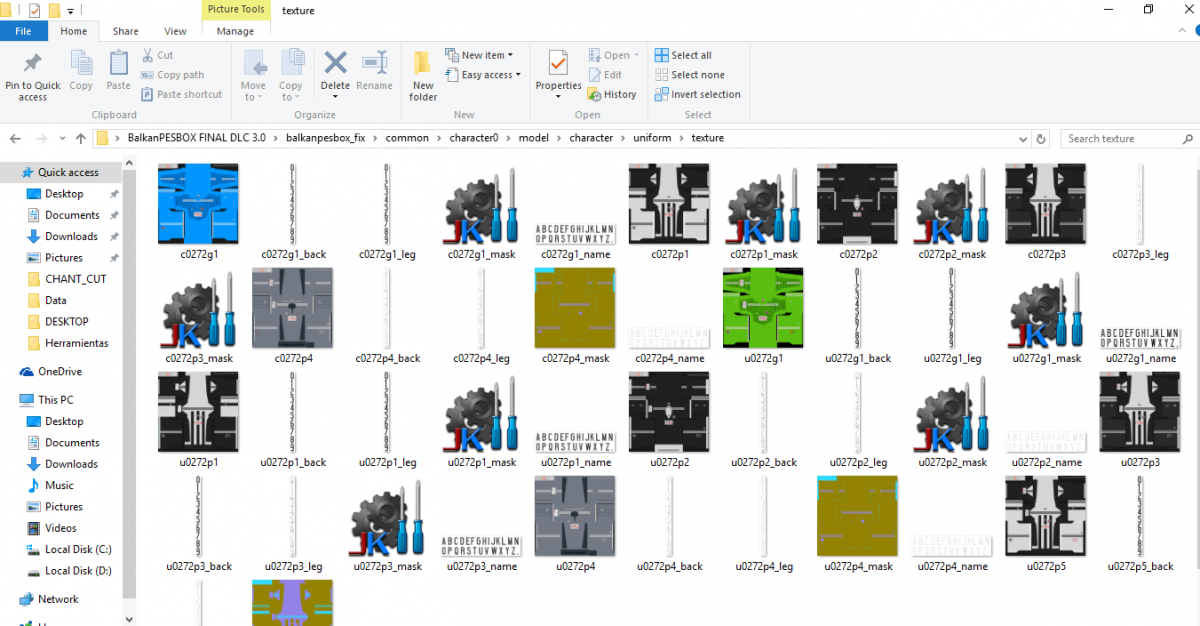1200x626 pixels.
Task: Switch to the Share ribbon tab
Action: click(x=125, y=31)
